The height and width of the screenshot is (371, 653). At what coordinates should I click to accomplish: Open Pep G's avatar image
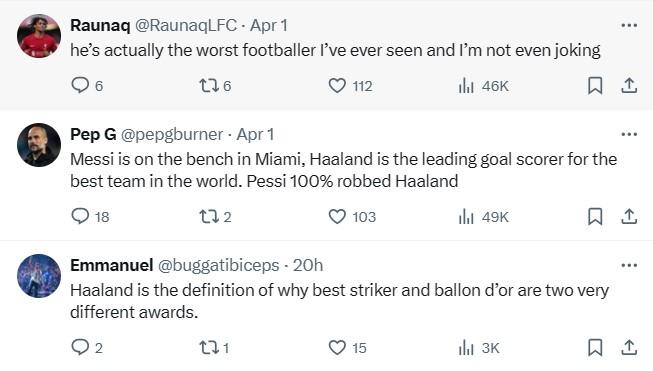click(x=39, y=145)
